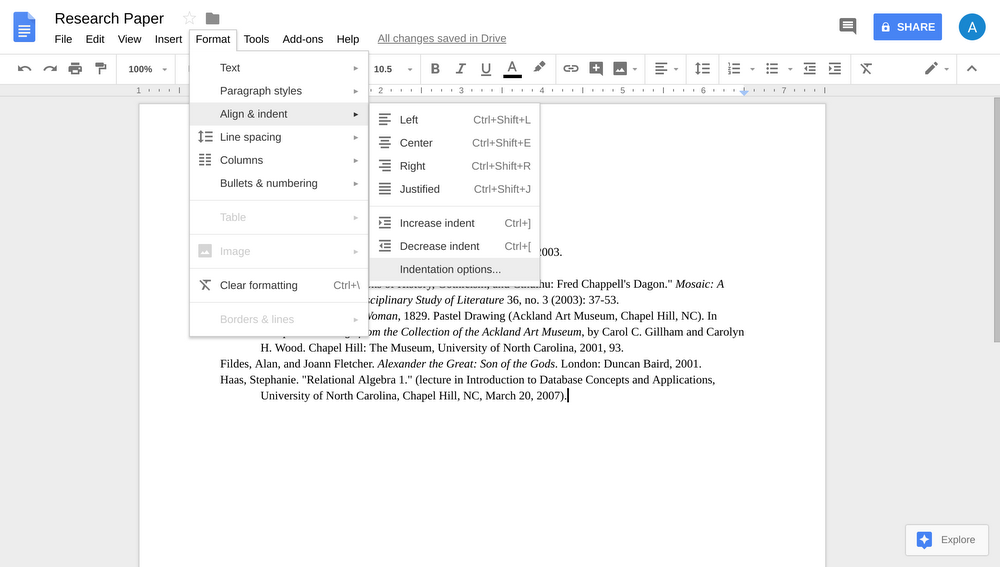Image resolution: width=1000 pixels, height=567 pixels.
Task: Print the document via printer icon
Action: 75,68
